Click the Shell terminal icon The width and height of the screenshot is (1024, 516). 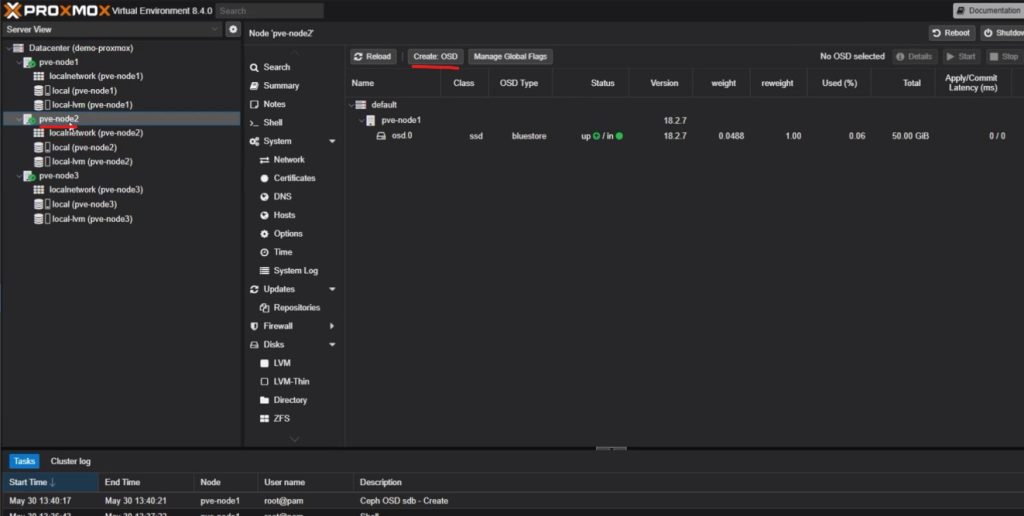[x=254, y=123]
